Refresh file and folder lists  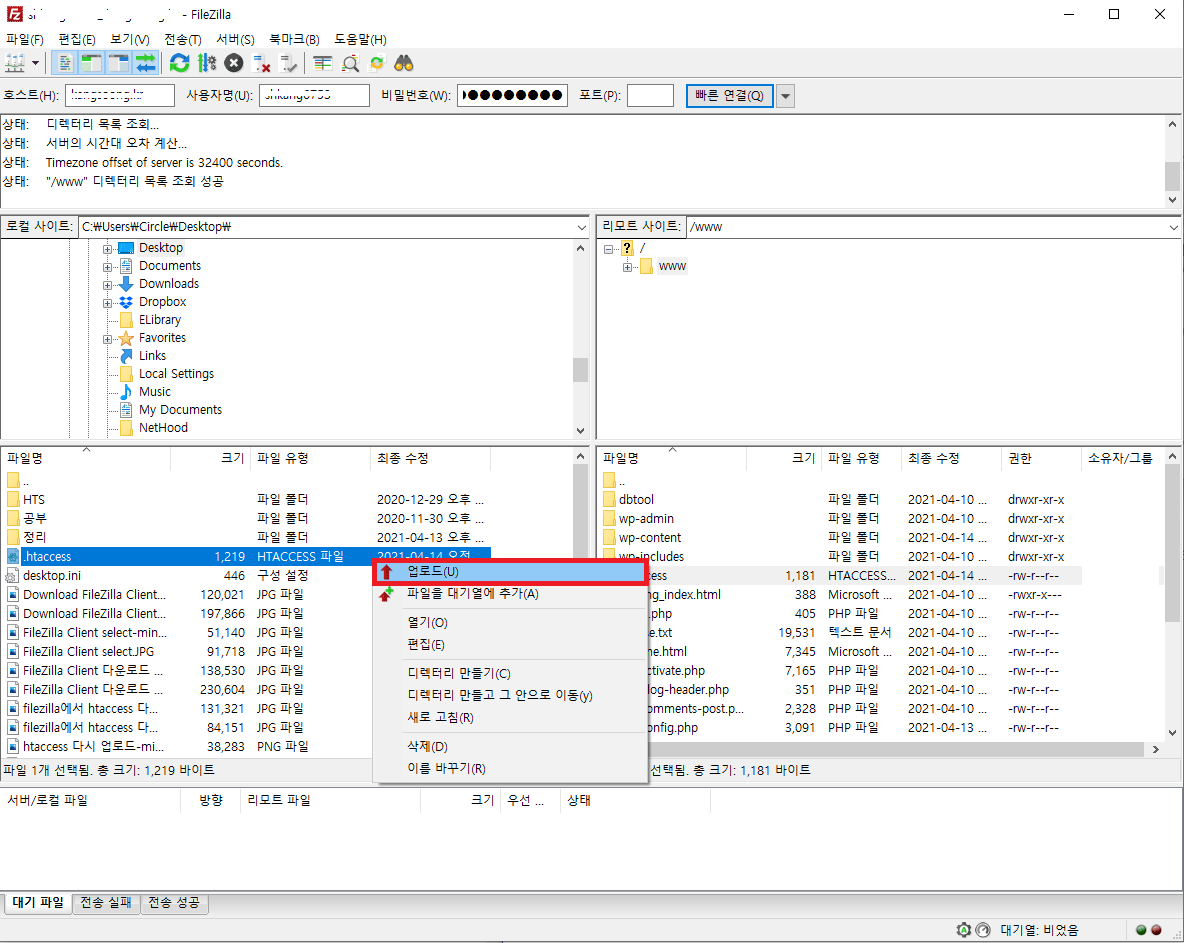180,63
